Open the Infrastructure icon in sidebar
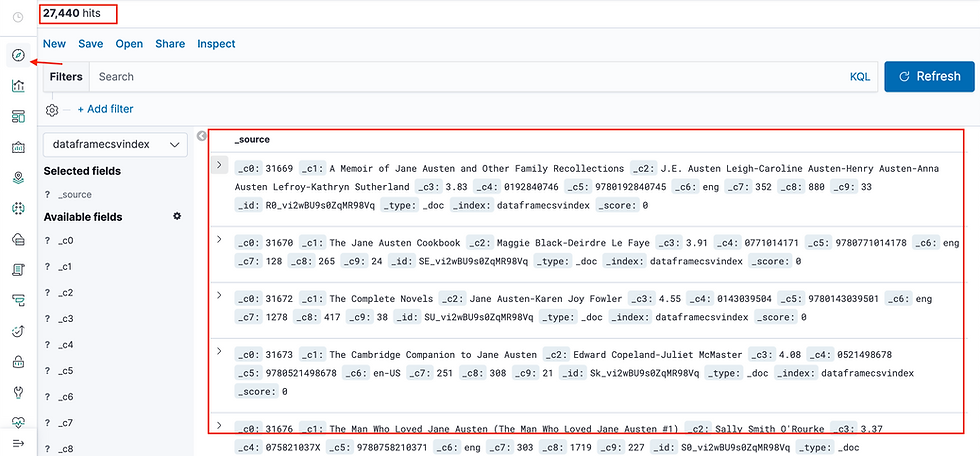 18,239
